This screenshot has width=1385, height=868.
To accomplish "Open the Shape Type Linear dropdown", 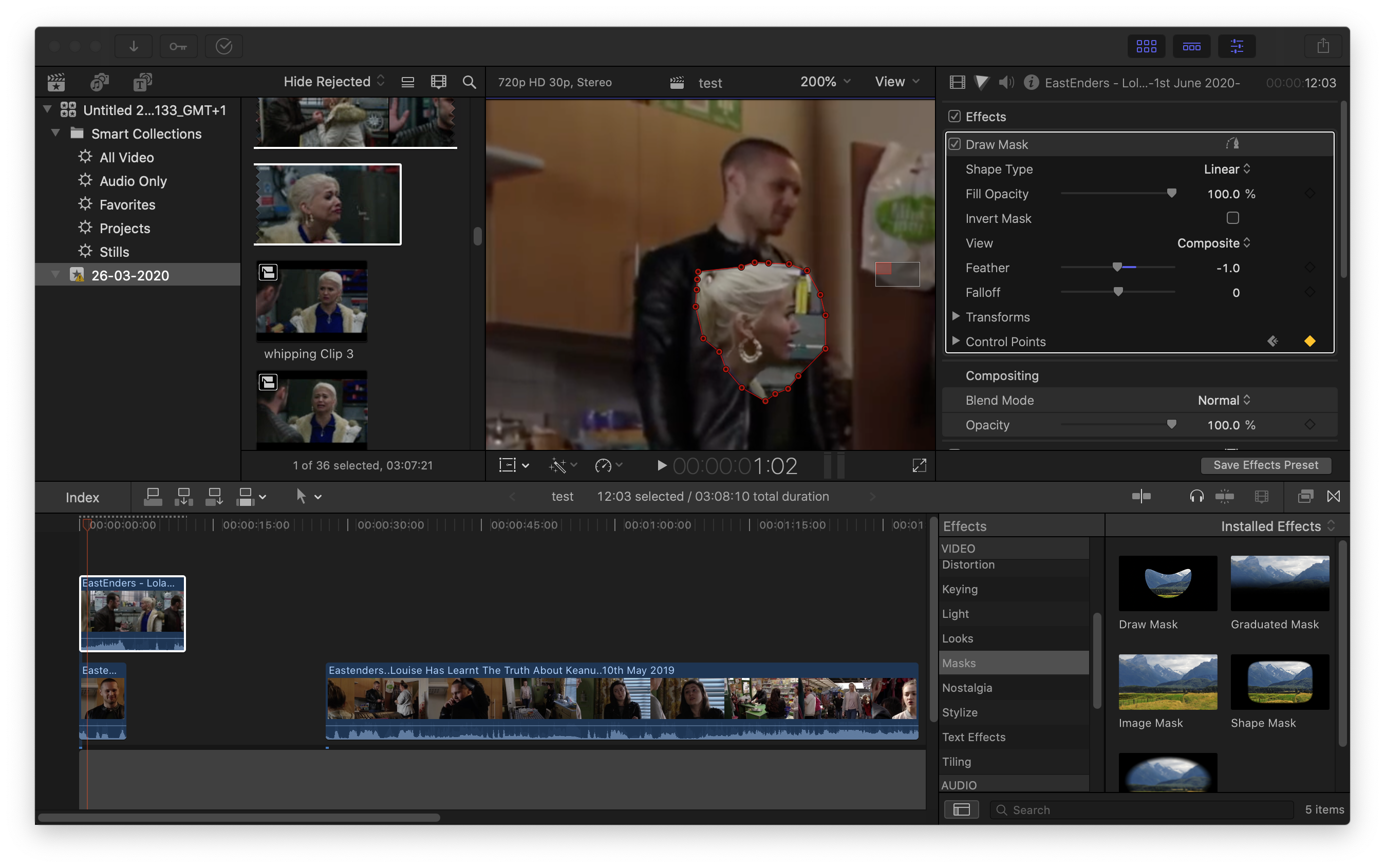I will pyautogui.click(x=1227, y=169).
